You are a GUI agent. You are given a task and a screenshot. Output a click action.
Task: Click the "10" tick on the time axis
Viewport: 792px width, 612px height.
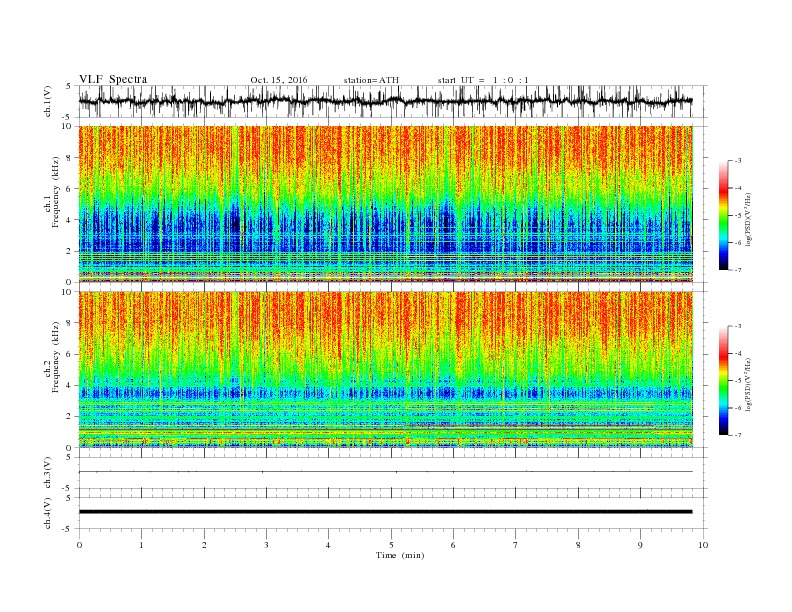[x=703, y=545]
